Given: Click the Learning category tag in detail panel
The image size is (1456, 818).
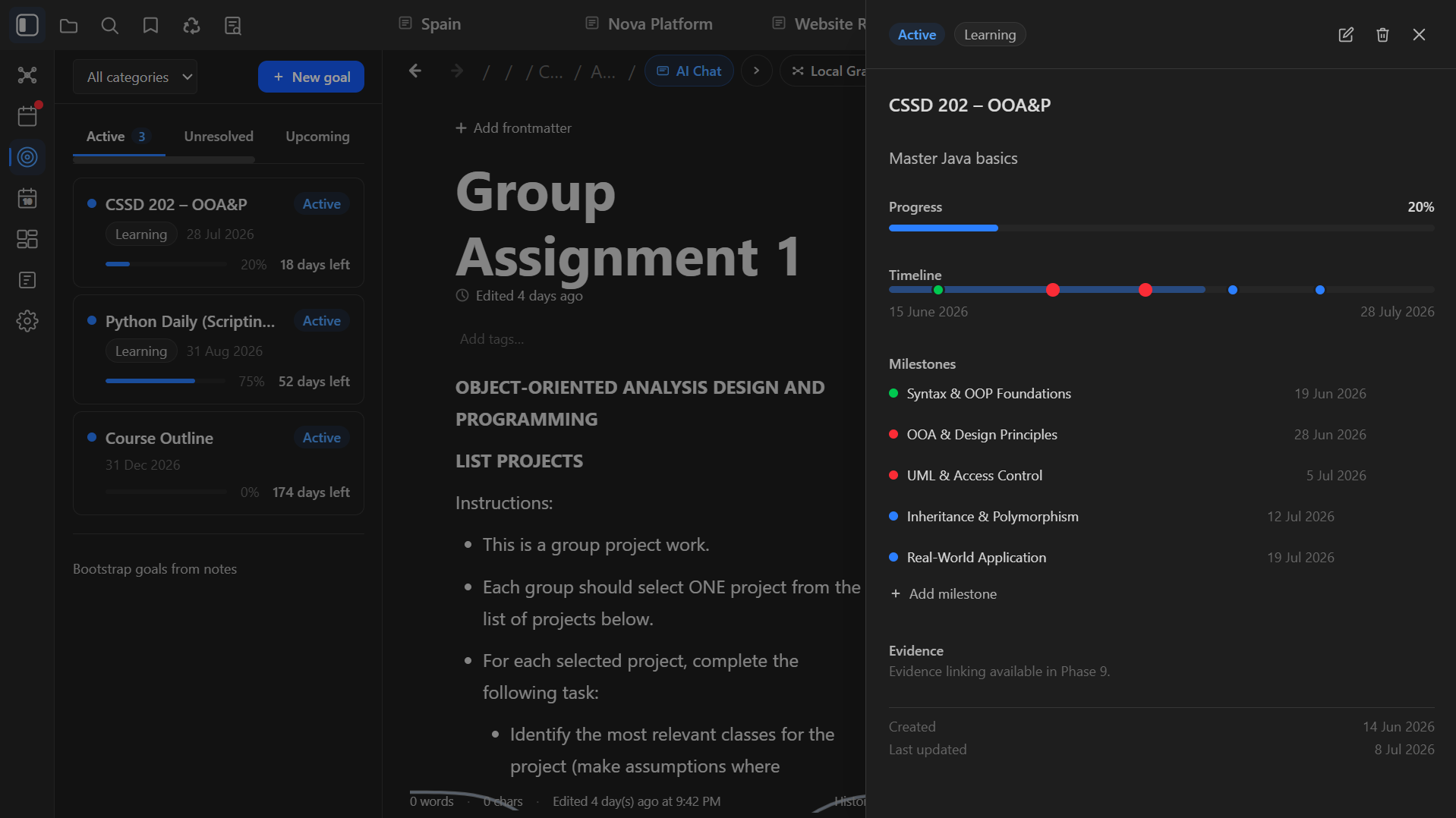Looking at the screenshot, I should click(x=990, y=35).
